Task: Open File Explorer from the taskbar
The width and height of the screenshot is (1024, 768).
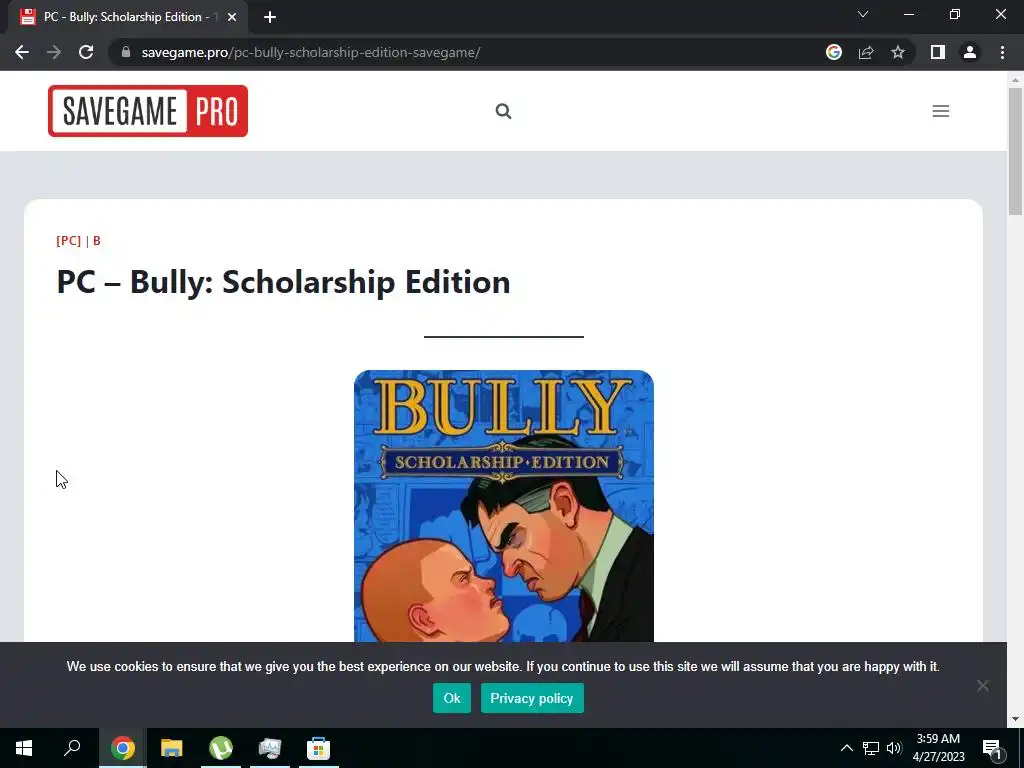Action: [x=172, y=748]
